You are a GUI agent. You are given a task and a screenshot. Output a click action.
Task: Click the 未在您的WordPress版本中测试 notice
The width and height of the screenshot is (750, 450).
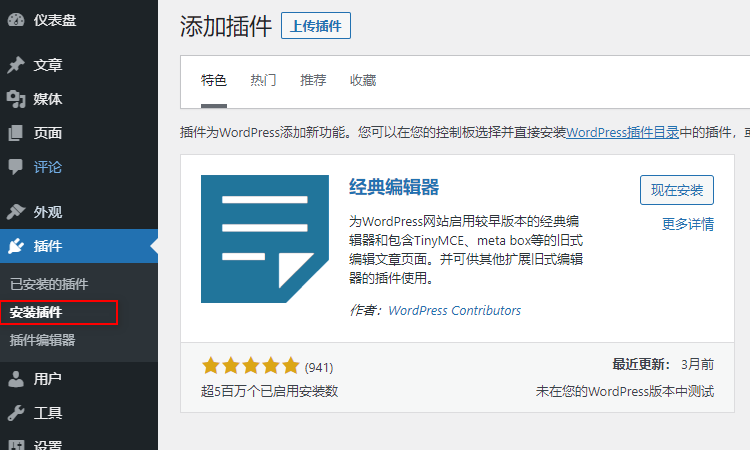[x=625, y=391]
